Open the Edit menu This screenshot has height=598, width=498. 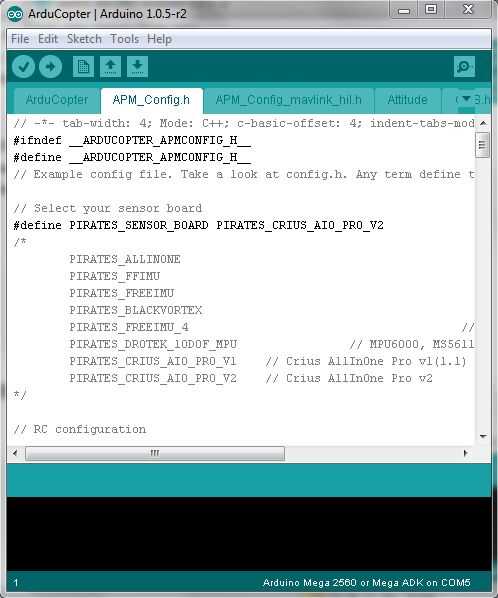48,39
